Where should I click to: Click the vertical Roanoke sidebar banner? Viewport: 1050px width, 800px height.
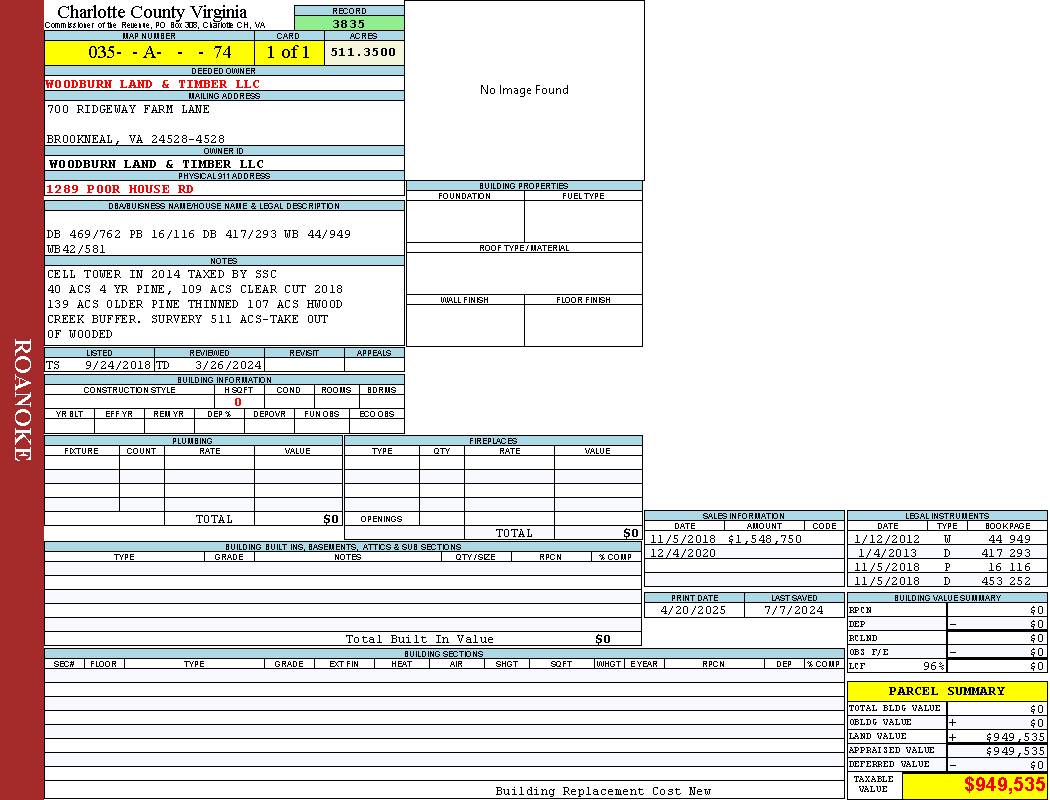coord(22,400)
